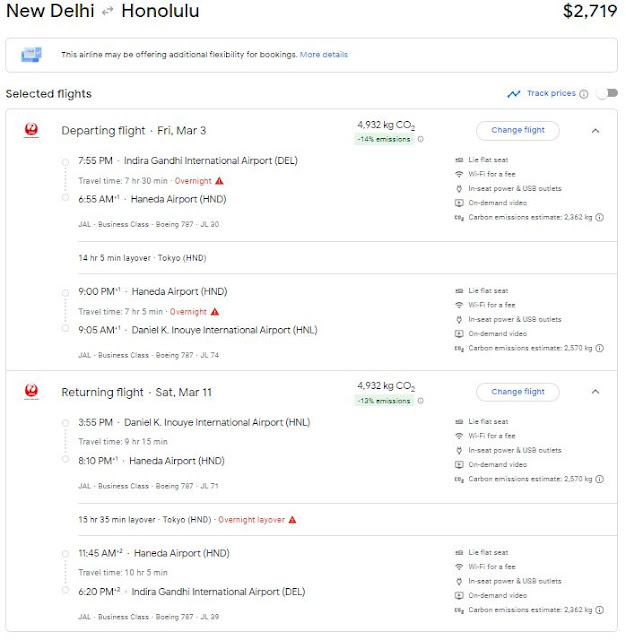Click Change flight for returning flight
This screenshot has height=640, width=626.
(x=517, y=392)
